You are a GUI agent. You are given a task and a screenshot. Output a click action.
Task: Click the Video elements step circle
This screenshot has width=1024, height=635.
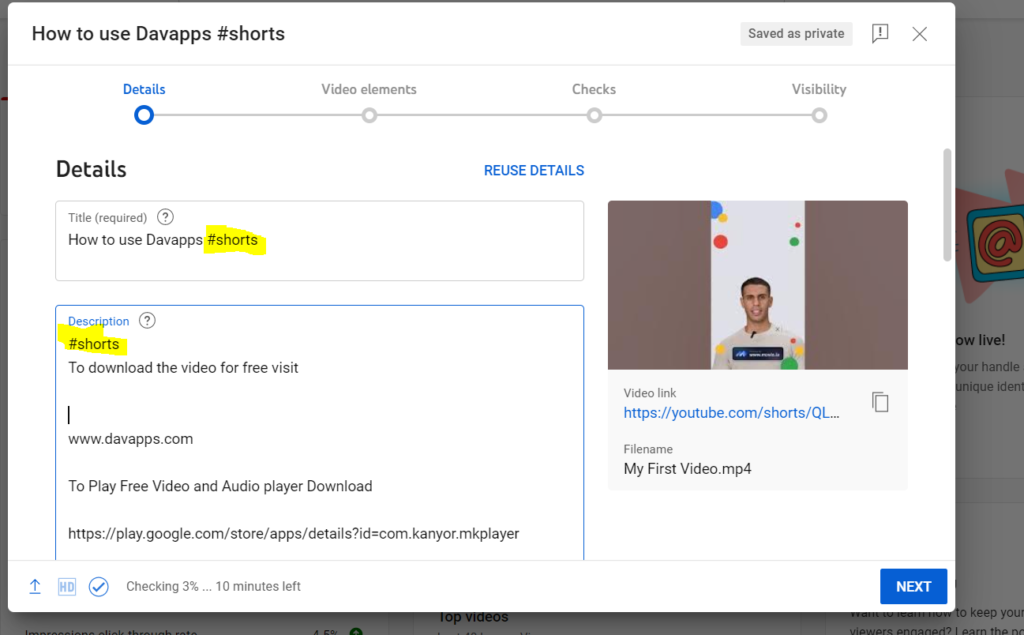[x=370, y=116]
